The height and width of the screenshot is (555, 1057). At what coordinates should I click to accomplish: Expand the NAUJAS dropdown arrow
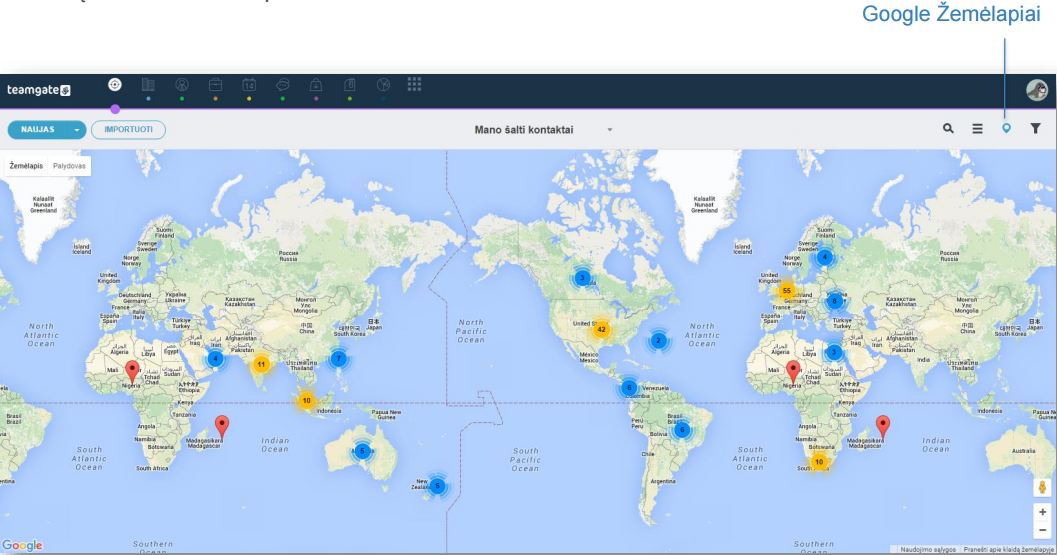click(x=77, y=129)
